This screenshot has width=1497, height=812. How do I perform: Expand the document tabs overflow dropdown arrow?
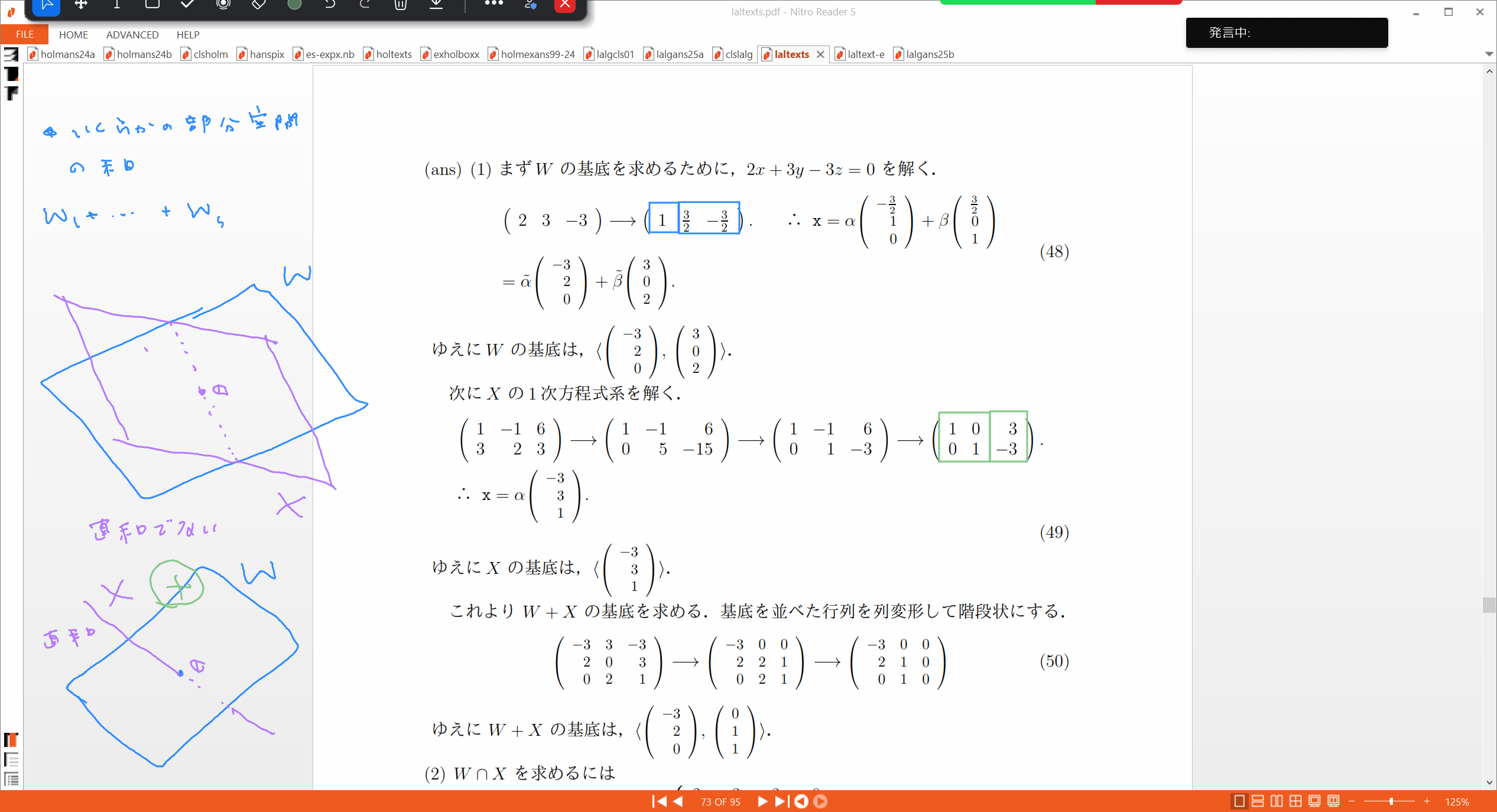pos(1489,54)
